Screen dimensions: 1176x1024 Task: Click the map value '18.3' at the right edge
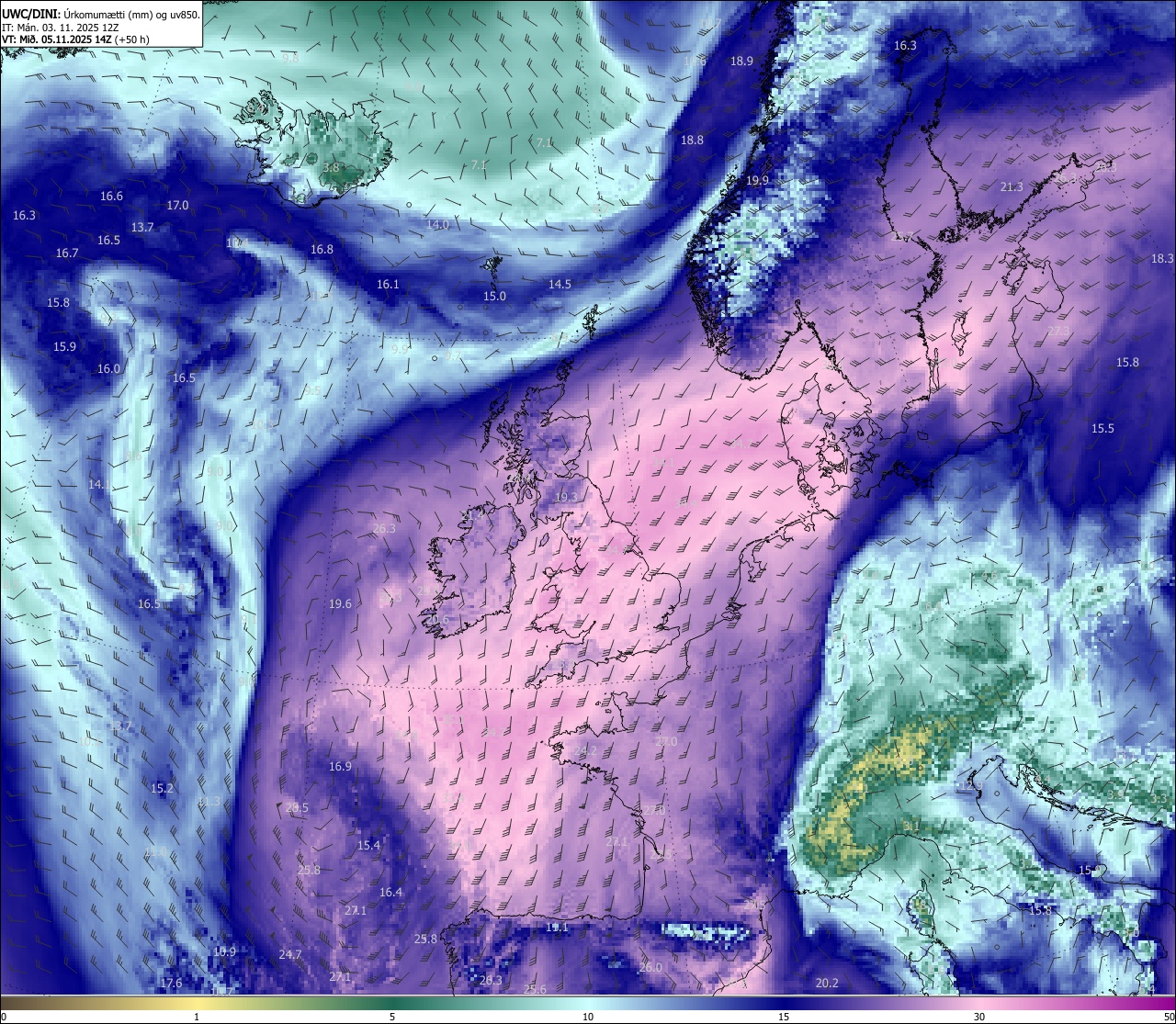[x=1162, y=258]
